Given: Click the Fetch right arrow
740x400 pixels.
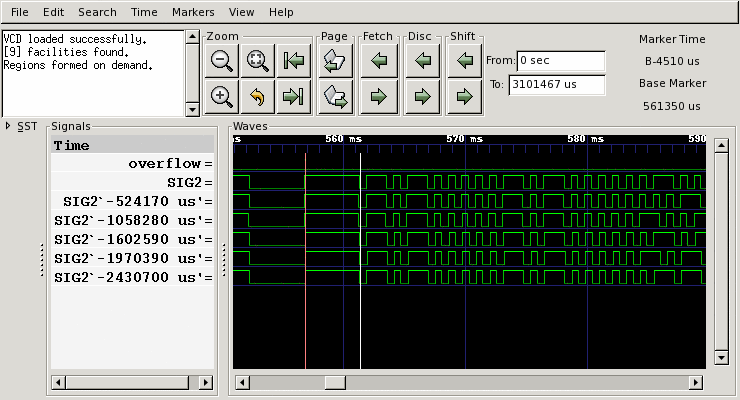Looking at the screenshot, I should (x=378, y=97).
